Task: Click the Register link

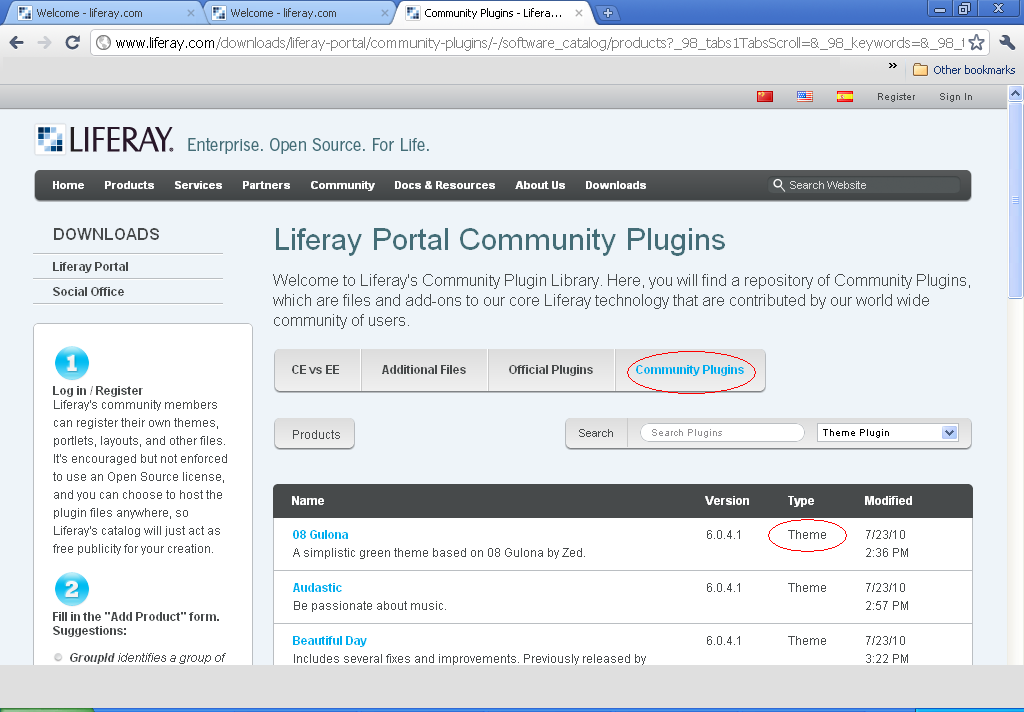Action: [896, 97]
